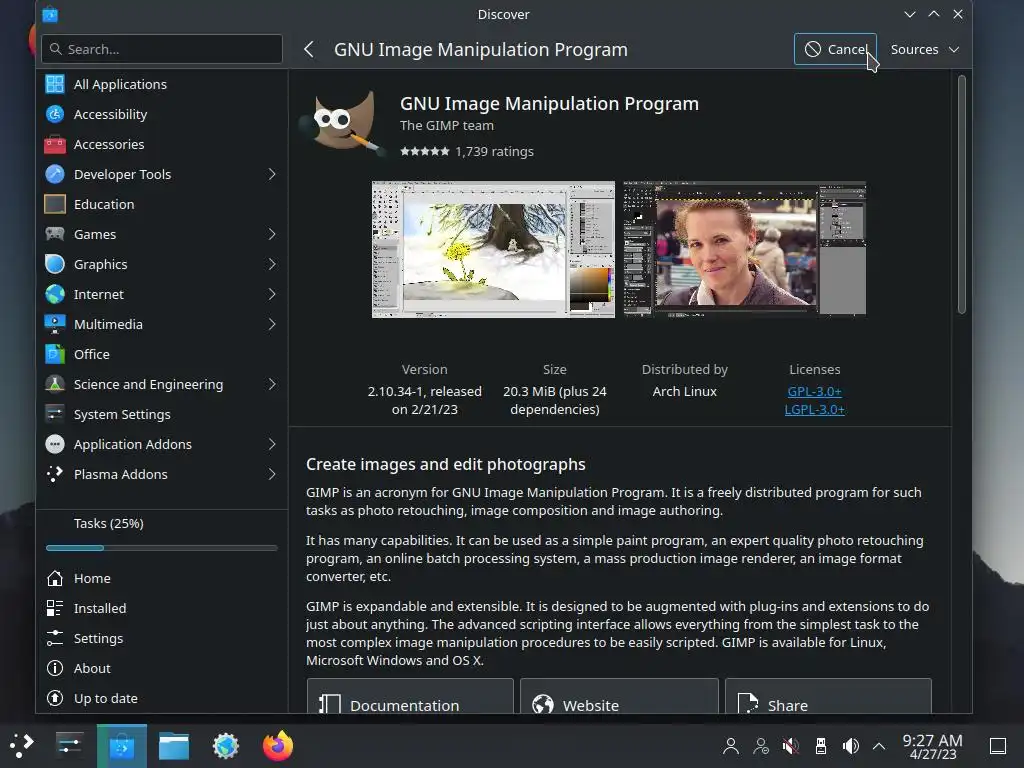
Task: Select the Education category label
Action: pyautogui.click(x=104, y=204)
